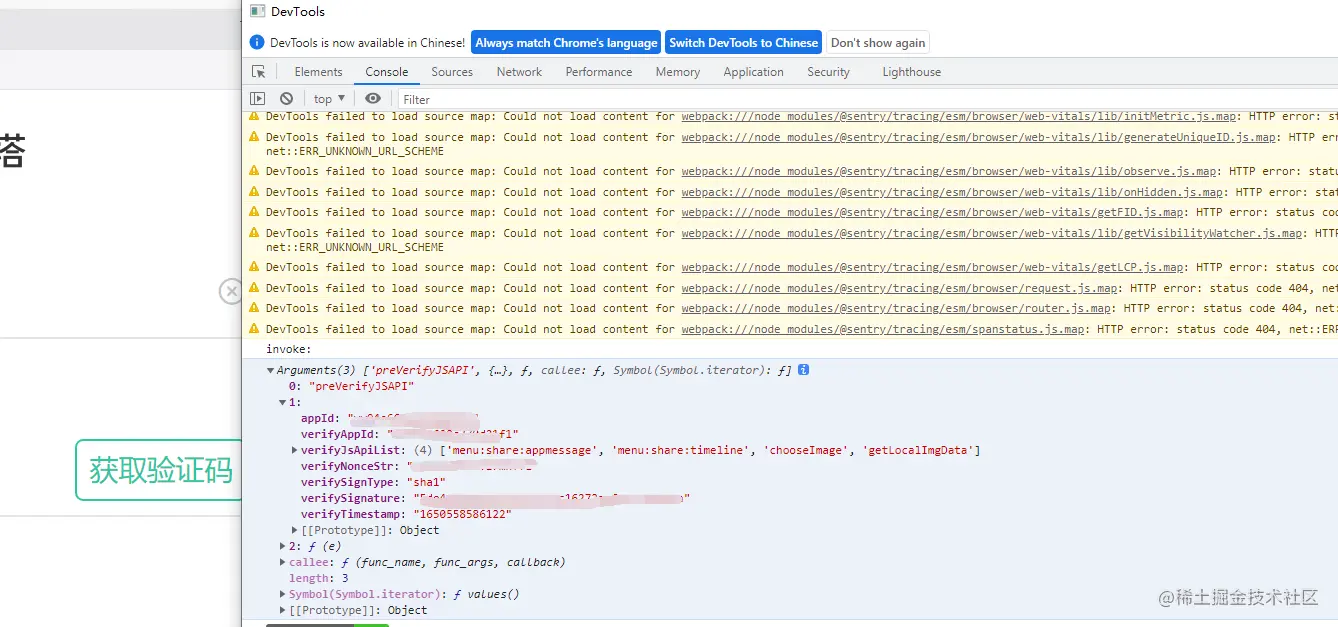
Task: Open the observe.js.map source link
Action: coord(949,171)
